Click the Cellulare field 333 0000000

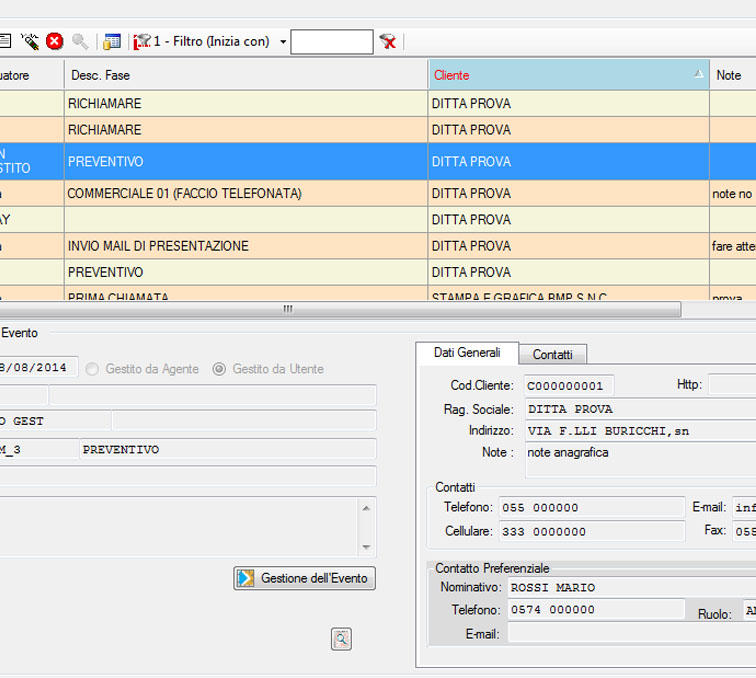[x=592, y=532]
